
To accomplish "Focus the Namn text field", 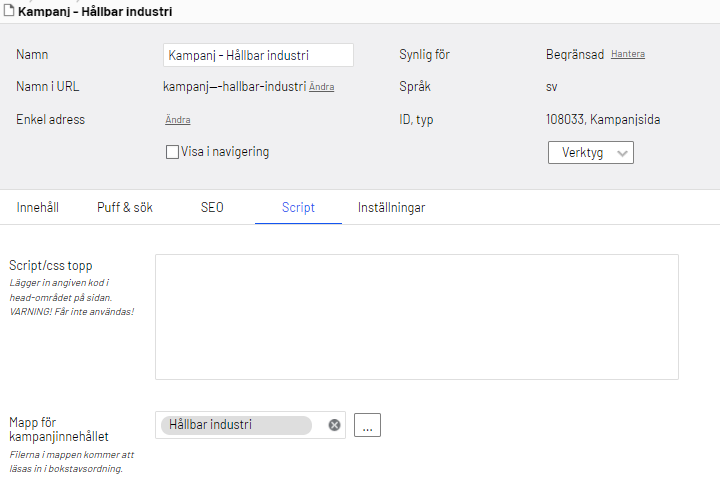I will point(258,55).
